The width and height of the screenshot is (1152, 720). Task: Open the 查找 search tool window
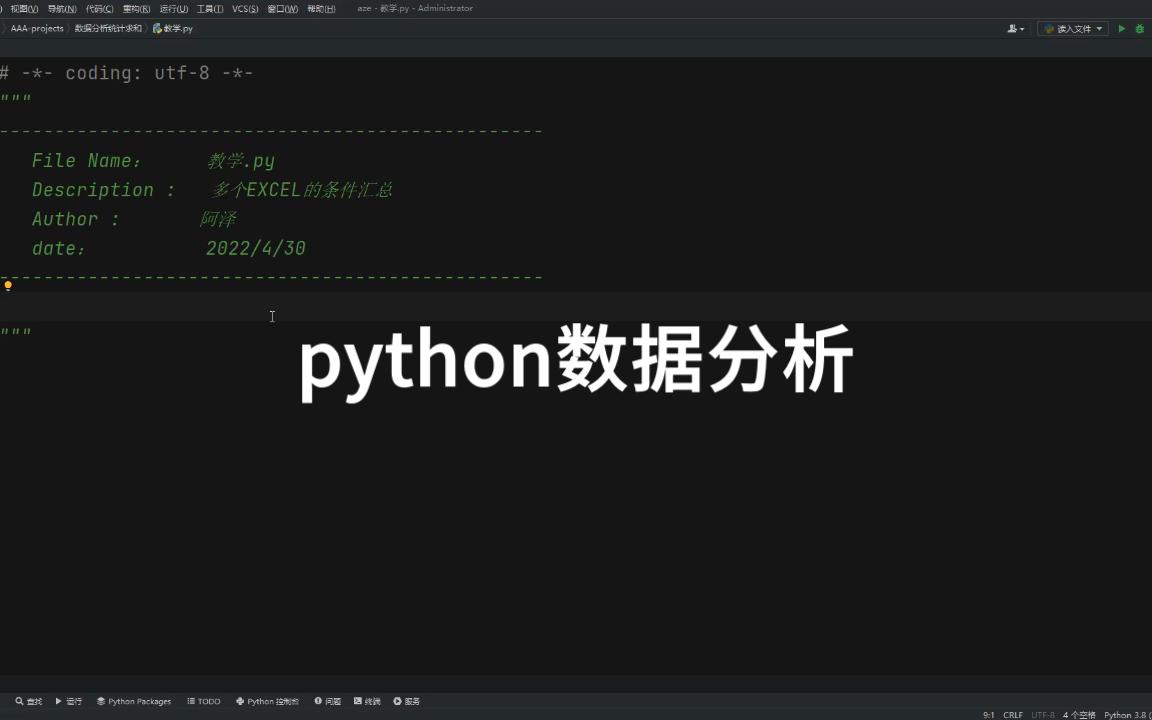click(30, 701)
